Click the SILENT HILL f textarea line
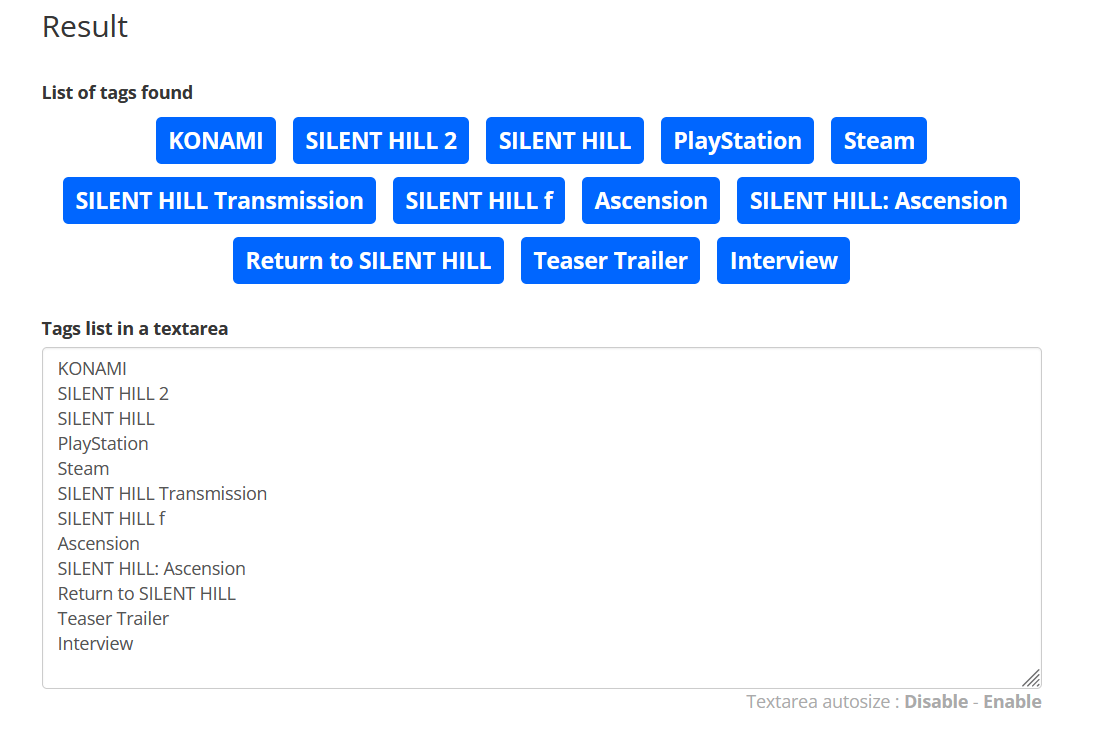1094x732 pixels. pyautogui.click(x=111, y=519)
